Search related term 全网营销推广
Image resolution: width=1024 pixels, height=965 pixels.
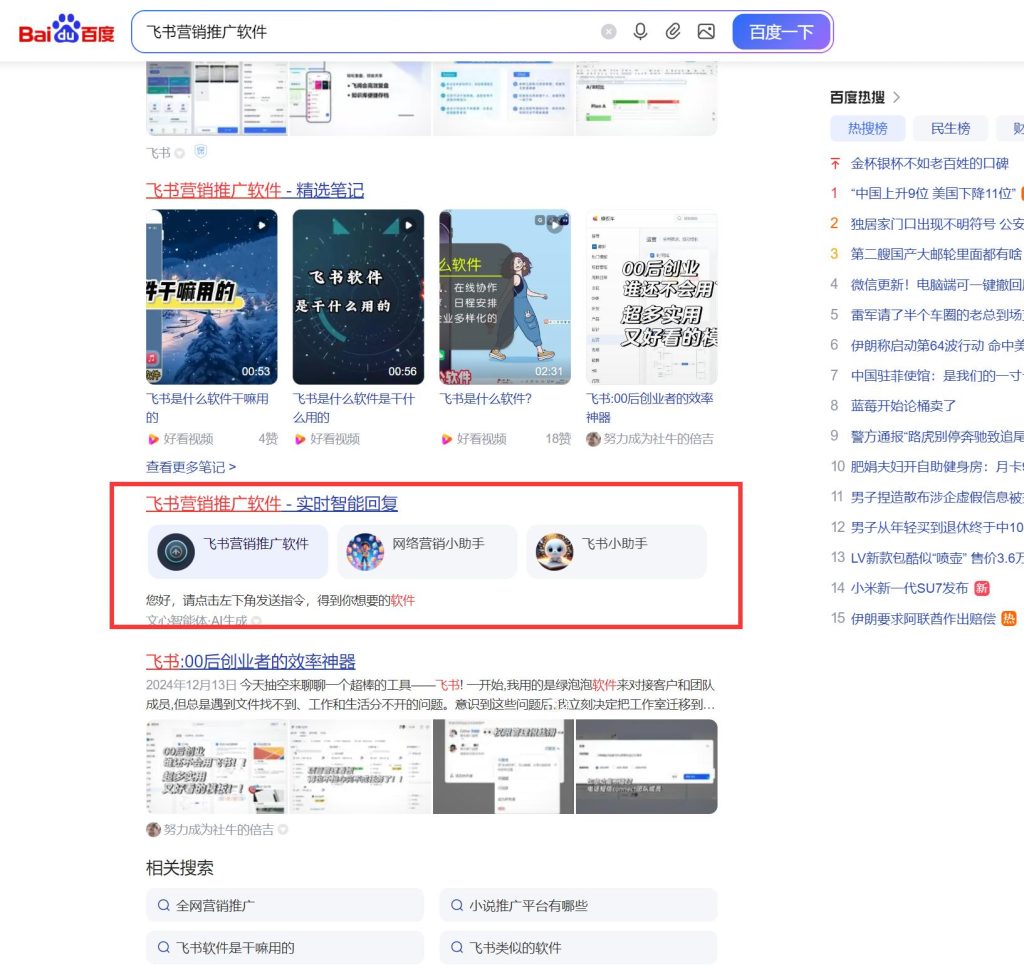[285, 905]
